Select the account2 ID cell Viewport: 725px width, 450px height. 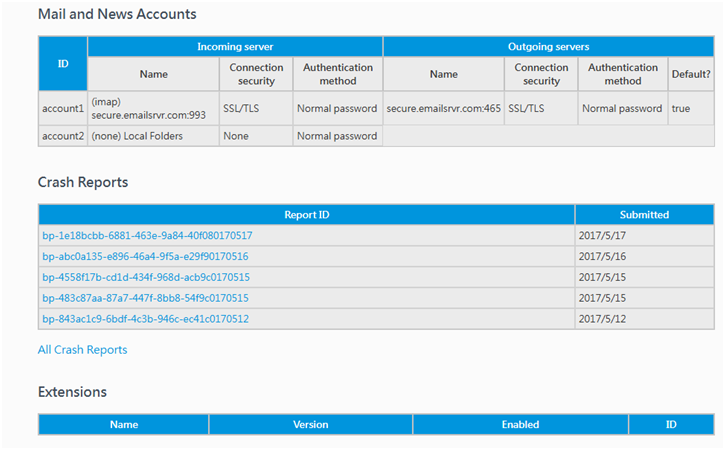[62, 136]
